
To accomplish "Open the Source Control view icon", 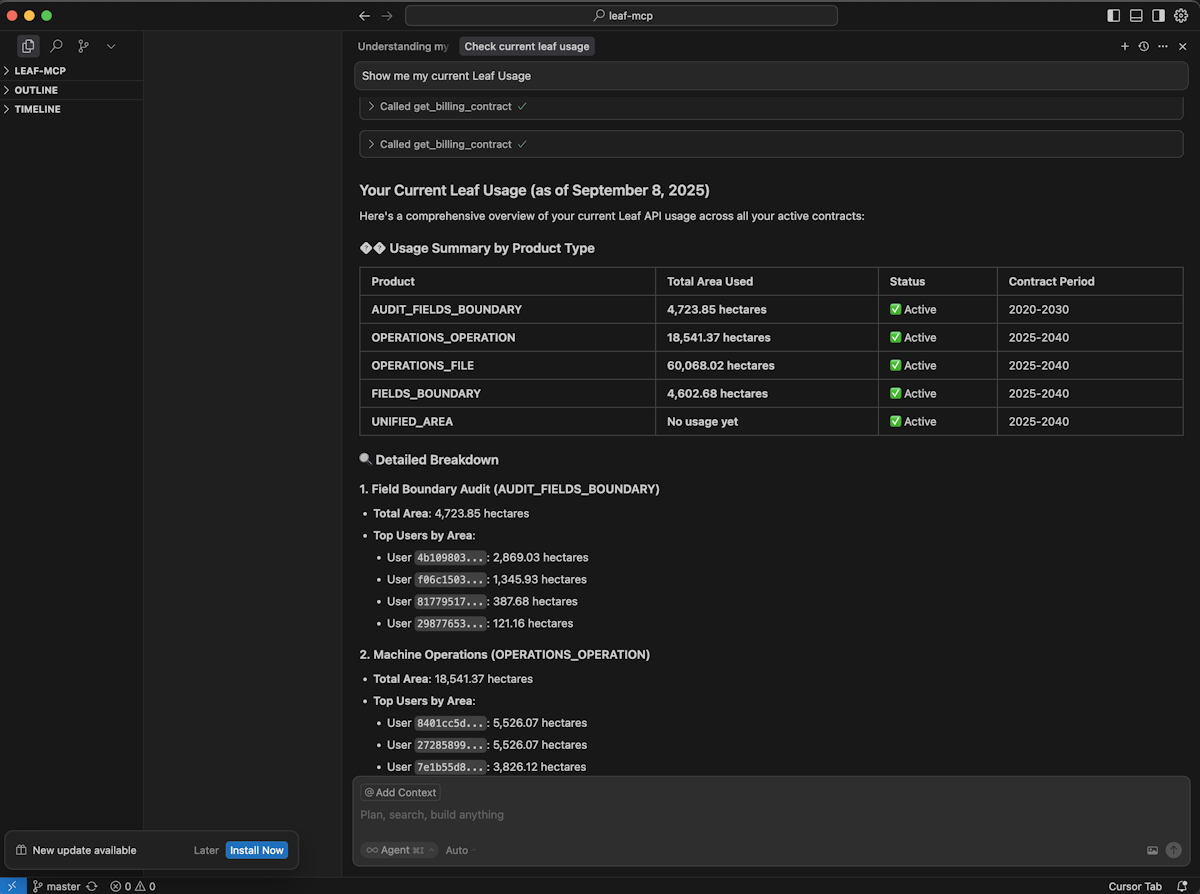I will [x=84, y=46].
